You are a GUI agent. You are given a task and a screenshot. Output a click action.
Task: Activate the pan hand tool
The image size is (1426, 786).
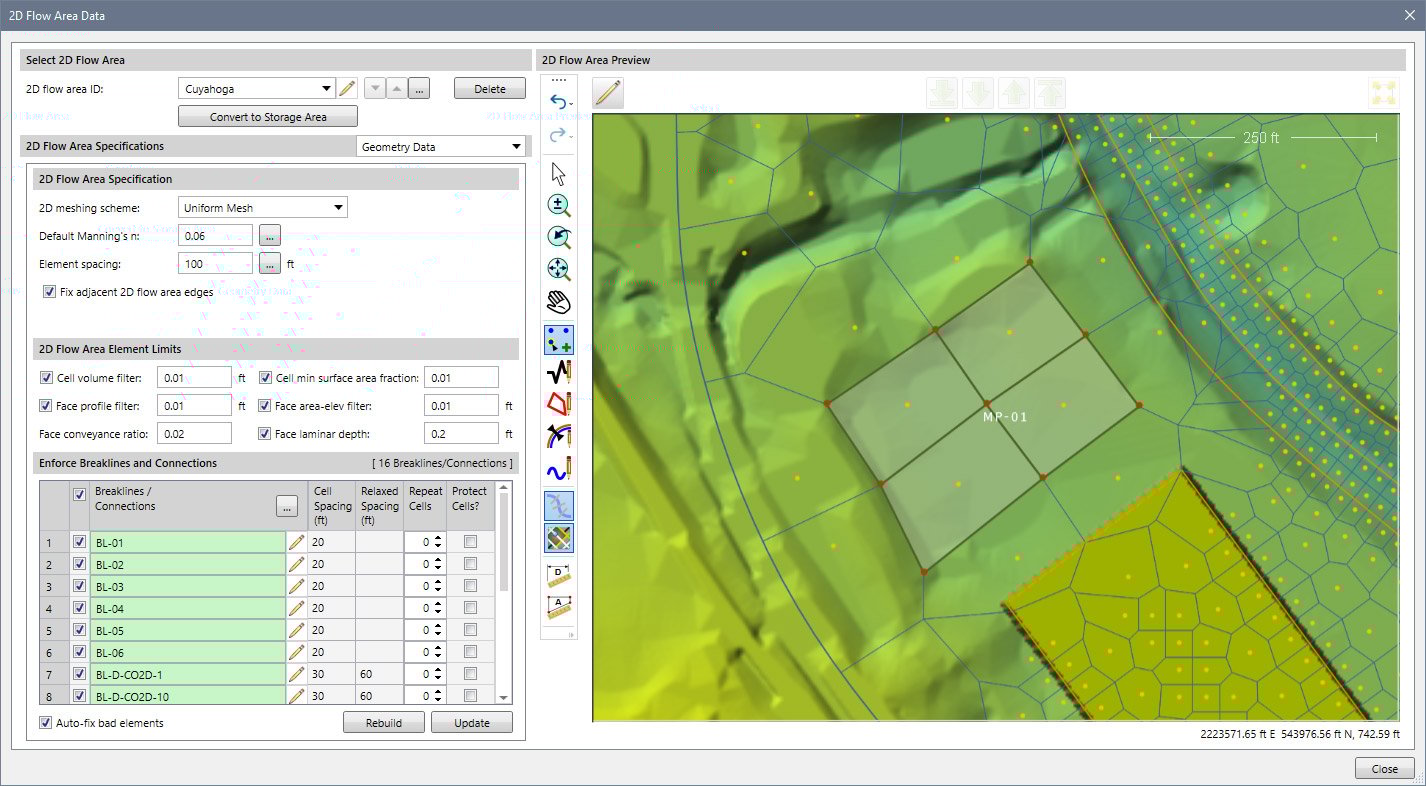559,302
